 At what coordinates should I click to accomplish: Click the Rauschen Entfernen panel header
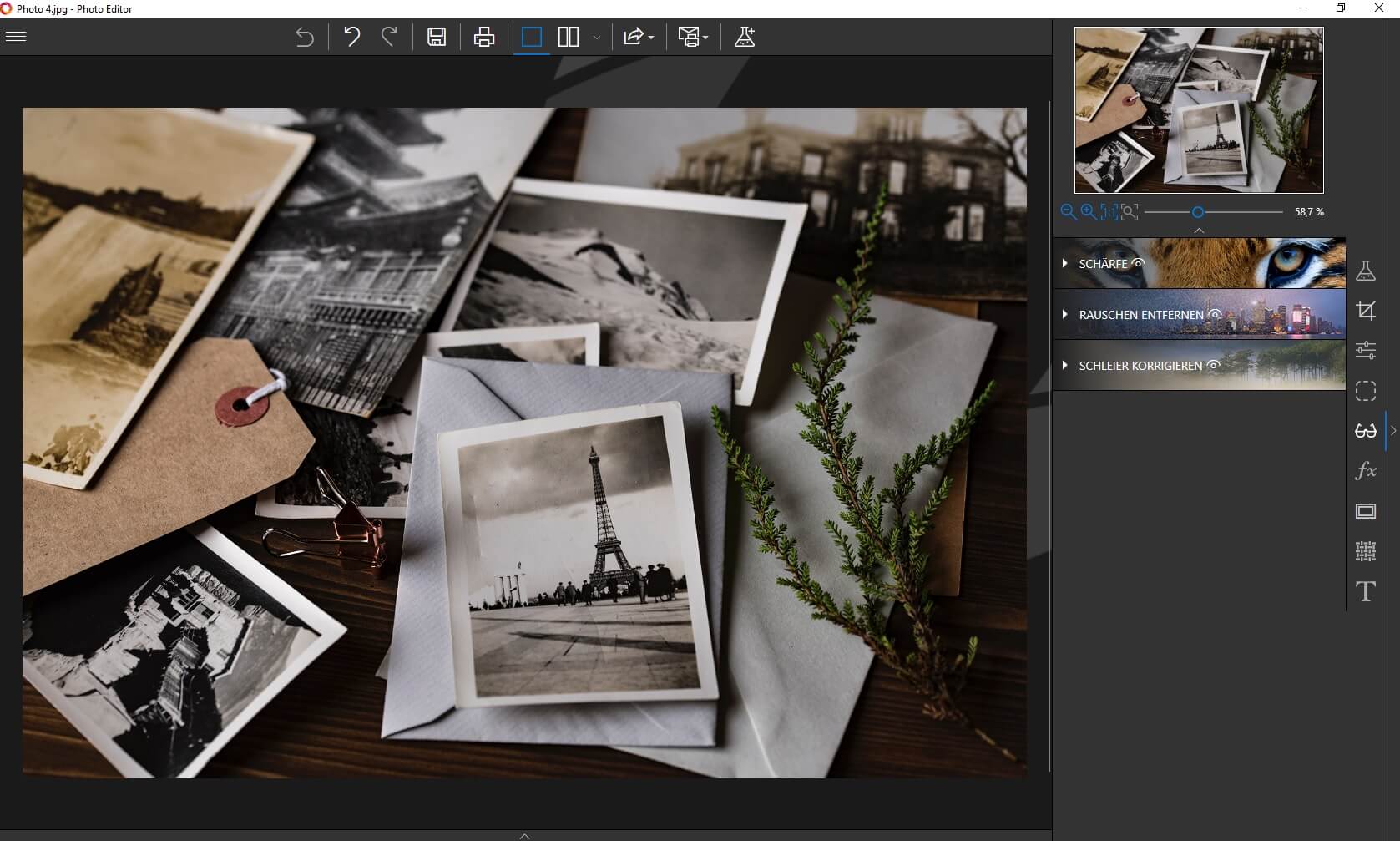pos(1199,314)
